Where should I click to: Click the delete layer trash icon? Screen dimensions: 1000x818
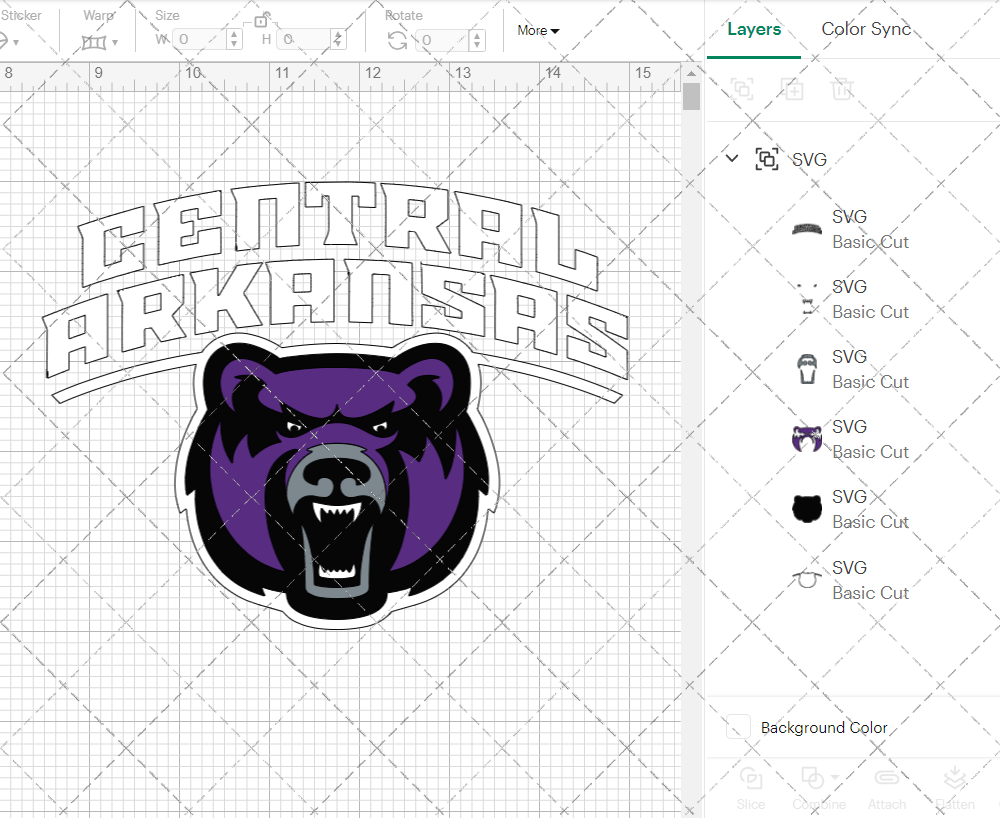click(x=843, y=89)
